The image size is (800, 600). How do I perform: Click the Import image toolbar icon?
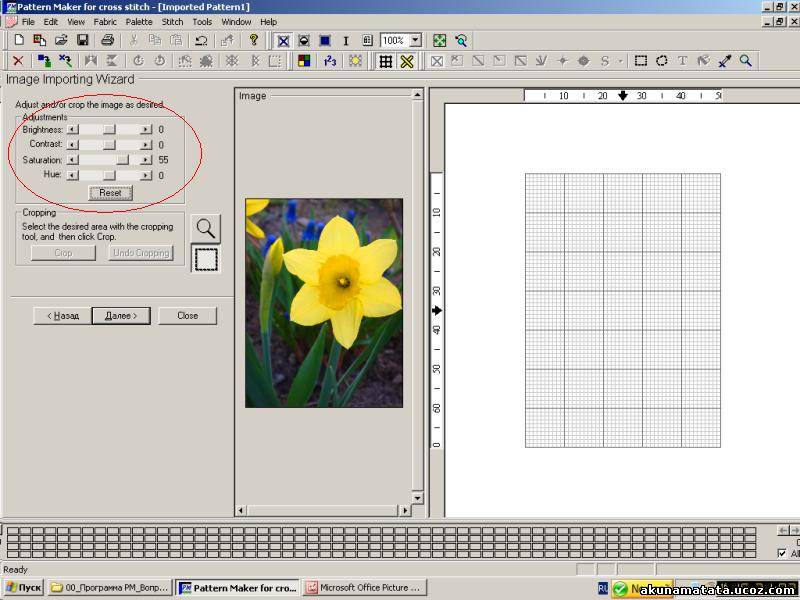click(40, 40)
